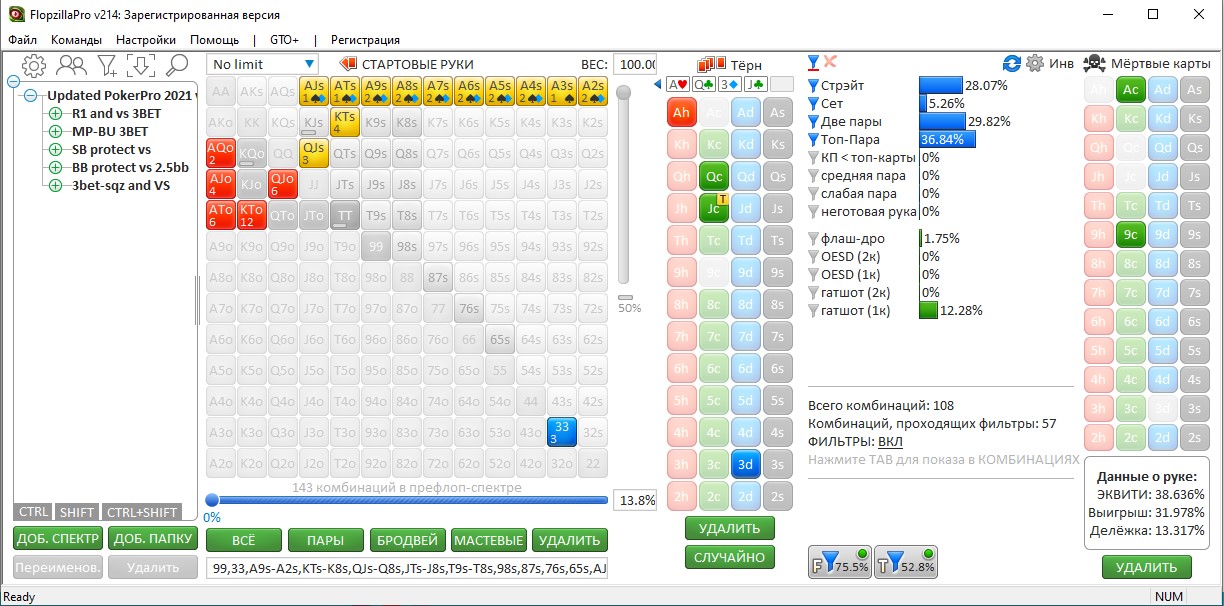Toggle the Стрэйт filter funnel
1224x606 pixels.
pyautogui.click(x=813, y=86)
